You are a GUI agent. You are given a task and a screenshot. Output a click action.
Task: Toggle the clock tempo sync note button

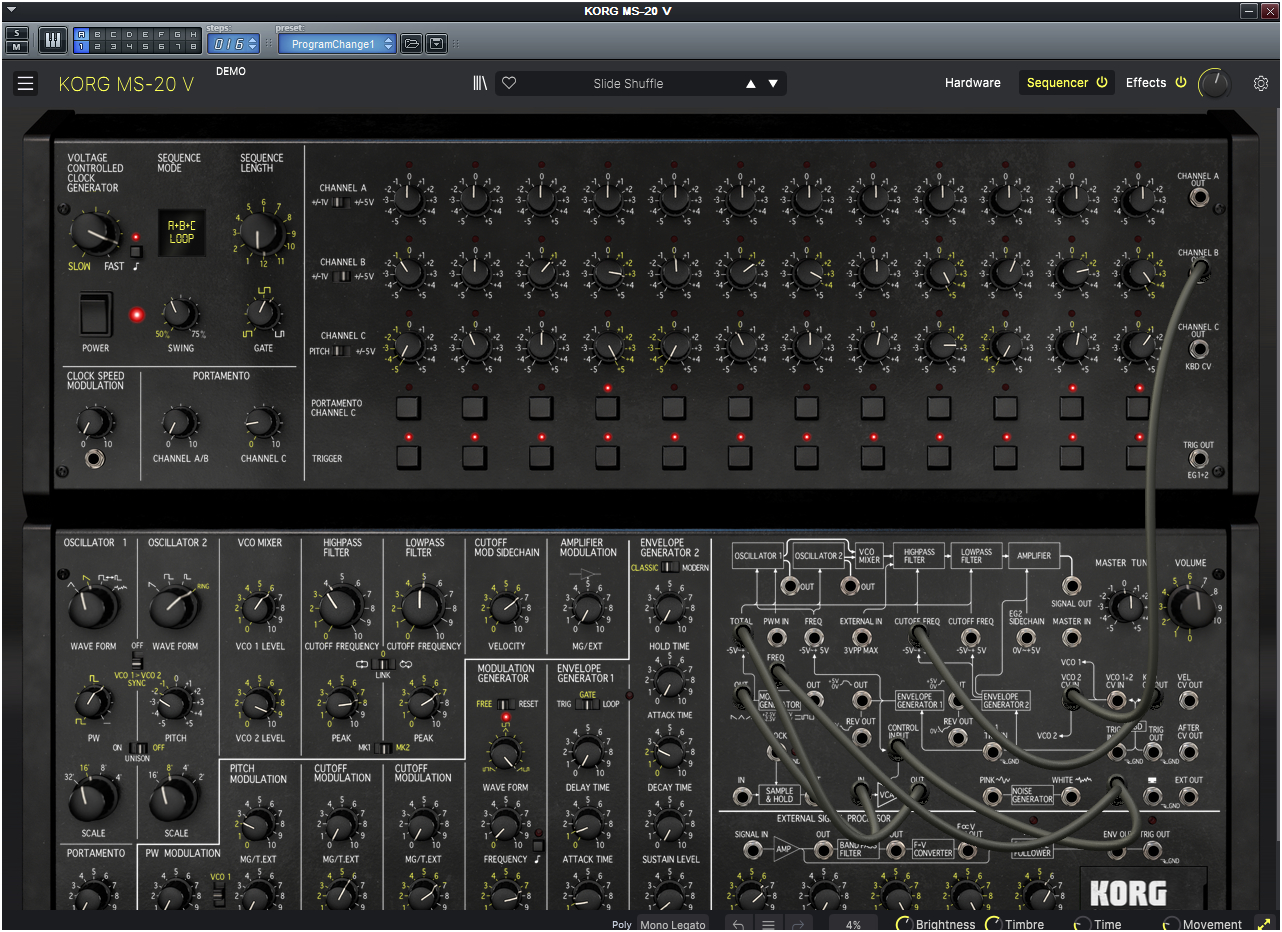136,252
